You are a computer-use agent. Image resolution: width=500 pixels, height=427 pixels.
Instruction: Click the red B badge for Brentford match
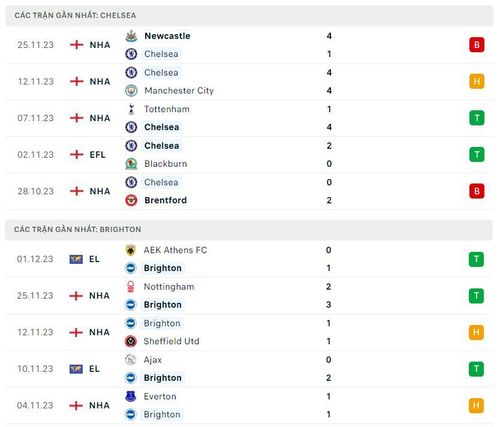tap(477, 191)
